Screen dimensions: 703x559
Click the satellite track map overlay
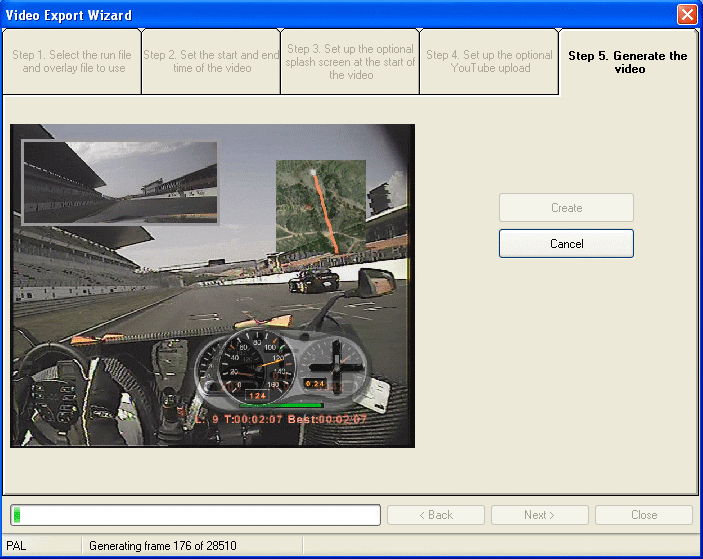point(320,207)
